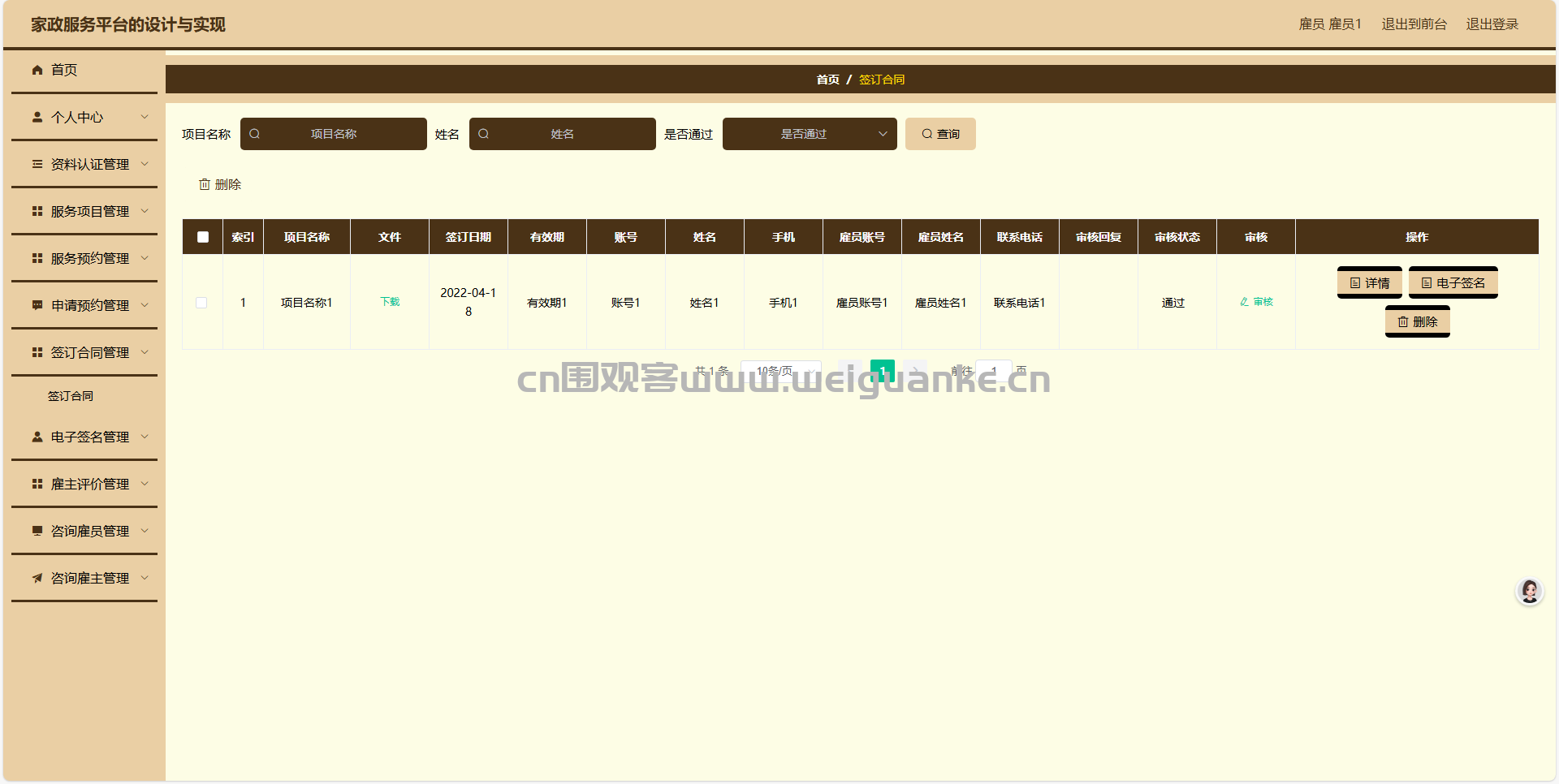Viewport: 1559px width, 784px height.
Task: Click the list icon for 资料认证管理
Action: pos(37,164)
